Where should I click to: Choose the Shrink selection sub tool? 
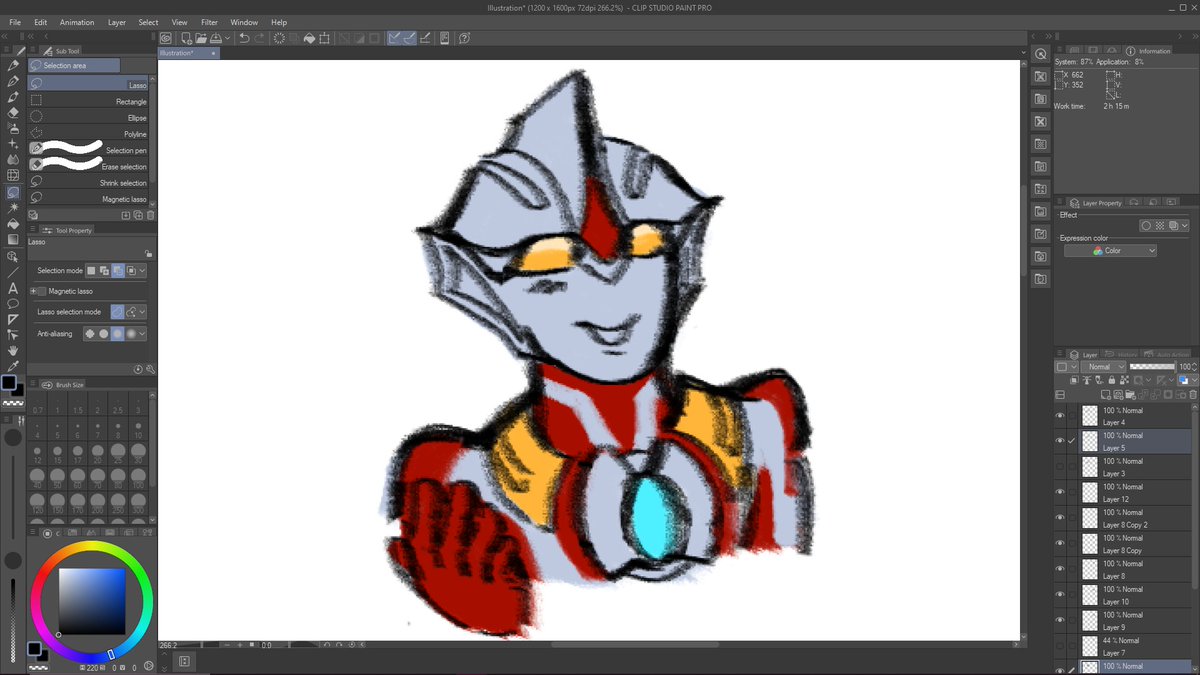89,183
